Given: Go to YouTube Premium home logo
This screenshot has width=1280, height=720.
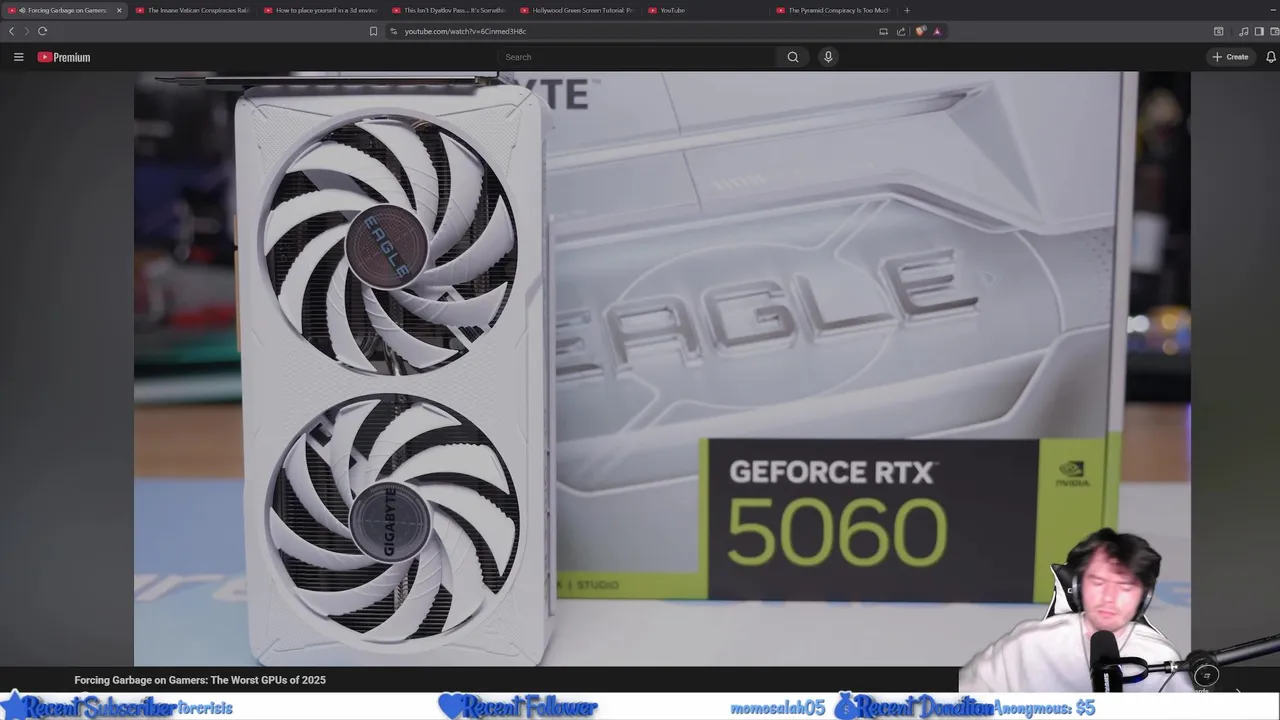Looking at the screenshot, I should (64, 57).
